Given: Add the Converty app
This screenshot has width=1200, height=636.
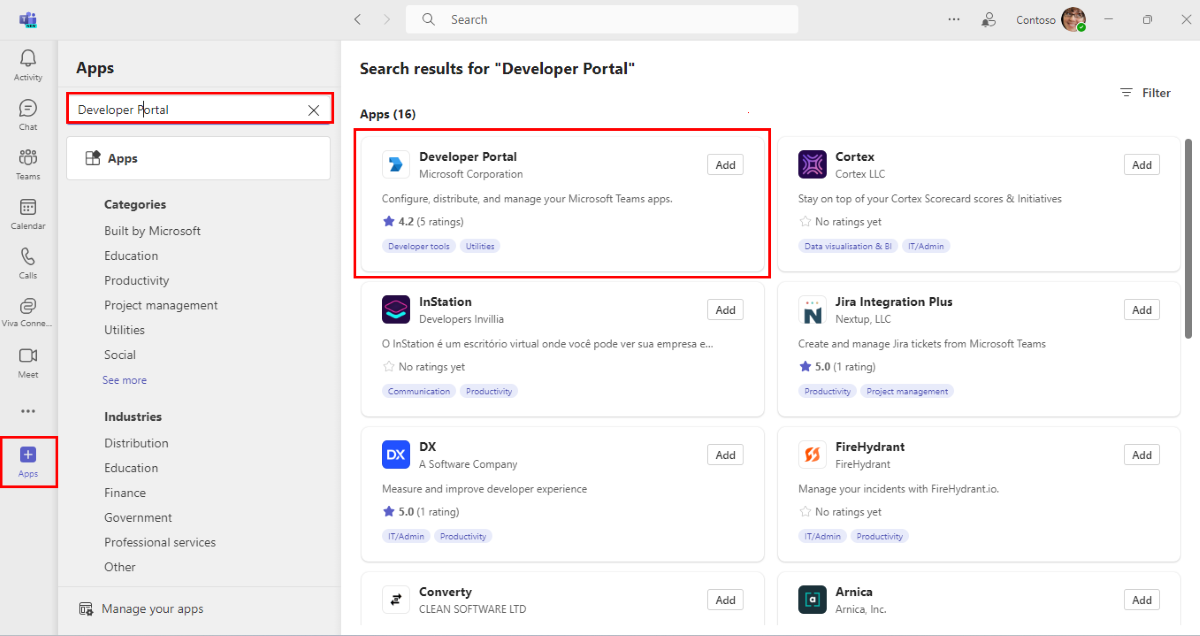Looking at the screenshot, I should [x=725, y=600].
